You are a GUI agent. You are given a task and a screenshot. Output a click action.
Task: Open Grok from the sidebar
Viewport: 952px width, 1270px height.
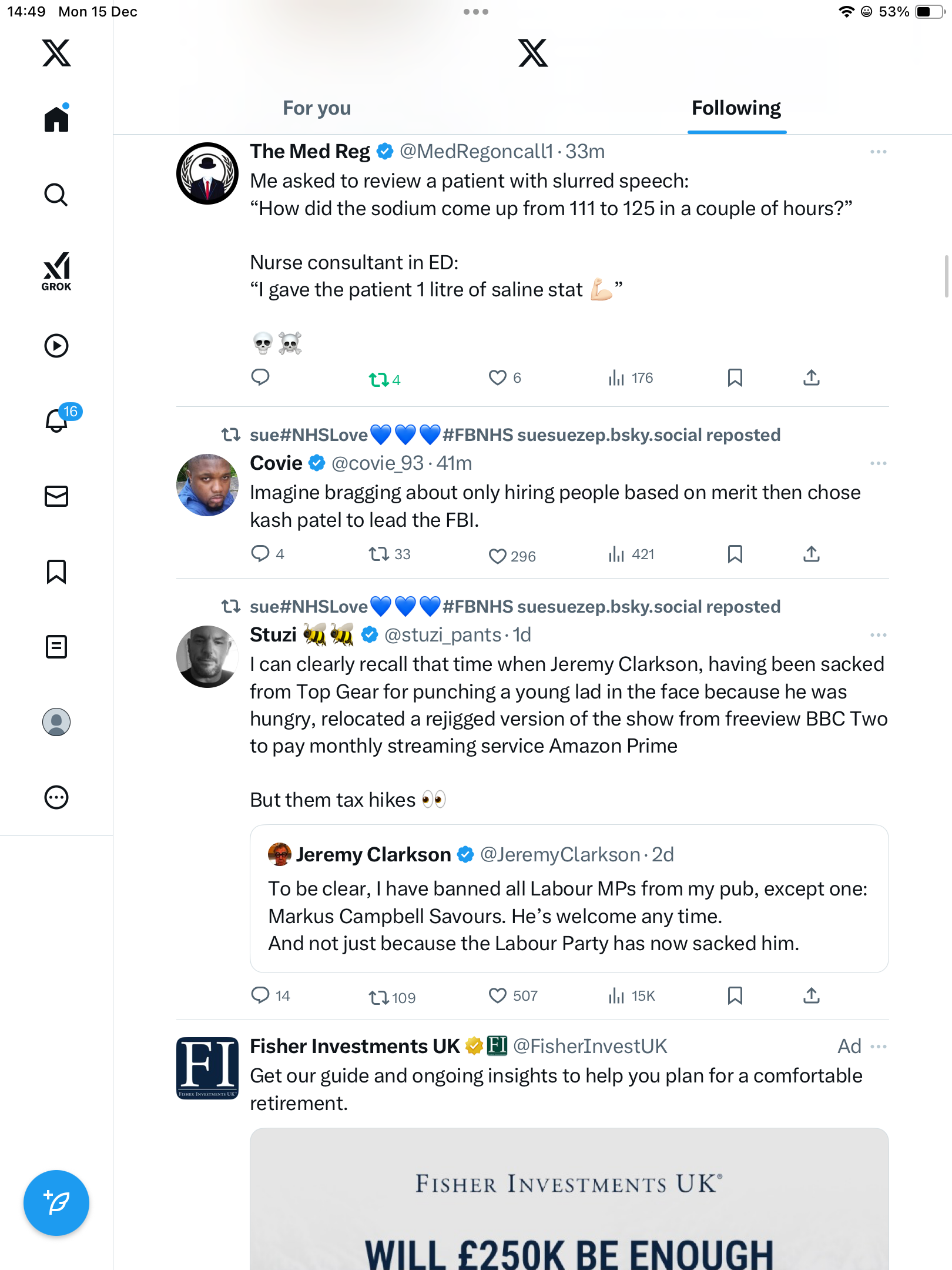(x=56, y=271)
